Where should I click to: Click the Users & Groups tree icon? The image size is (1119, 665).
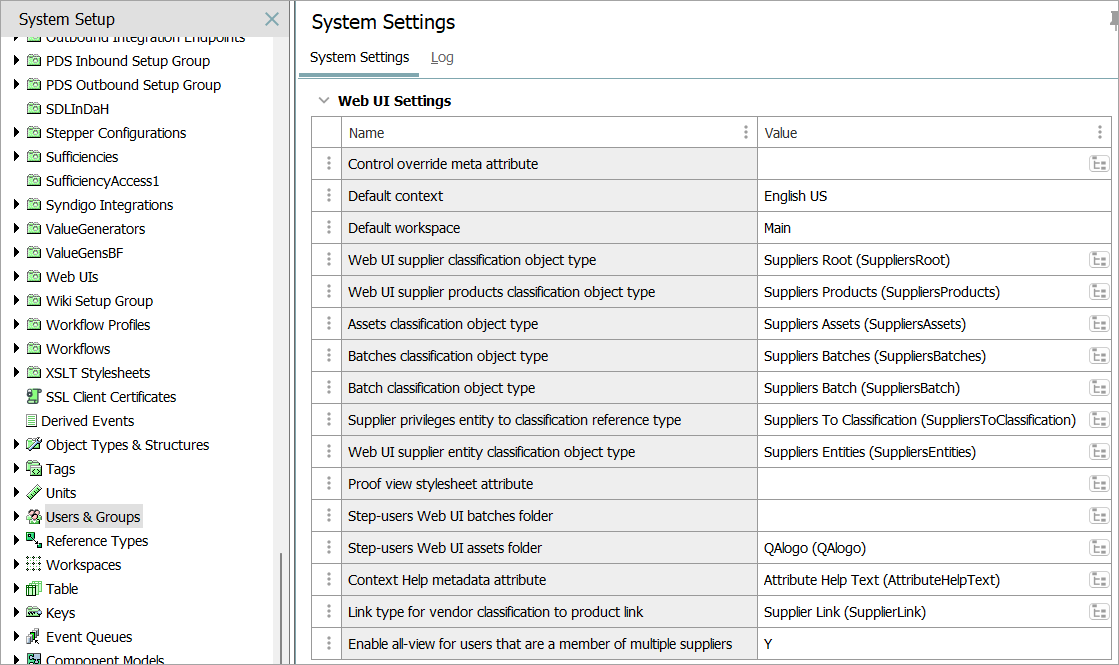click(34, 517)
